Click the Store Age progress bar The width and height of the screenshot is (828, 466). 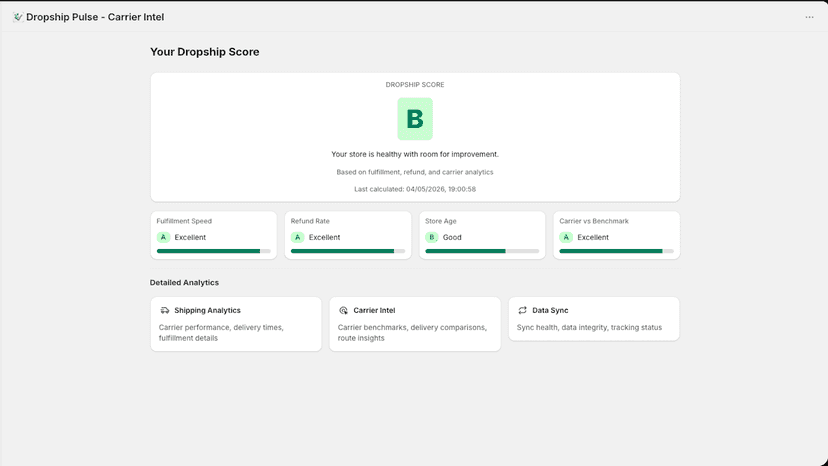pyautogui.click(x=482, y=251)
